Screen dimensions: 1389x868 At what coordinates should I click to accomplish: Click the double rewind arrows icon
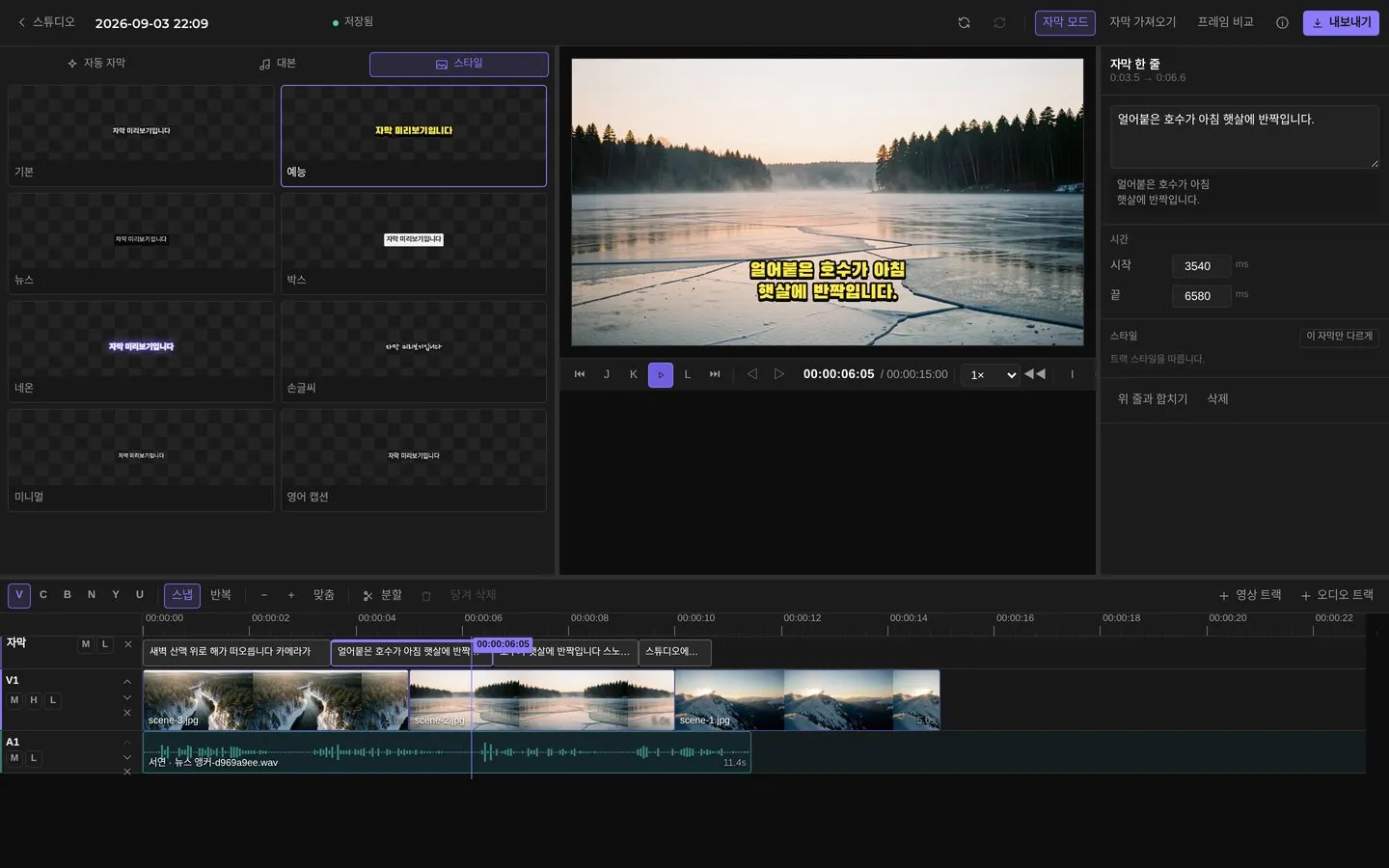pyautogui.click(x=1035, y=374)
